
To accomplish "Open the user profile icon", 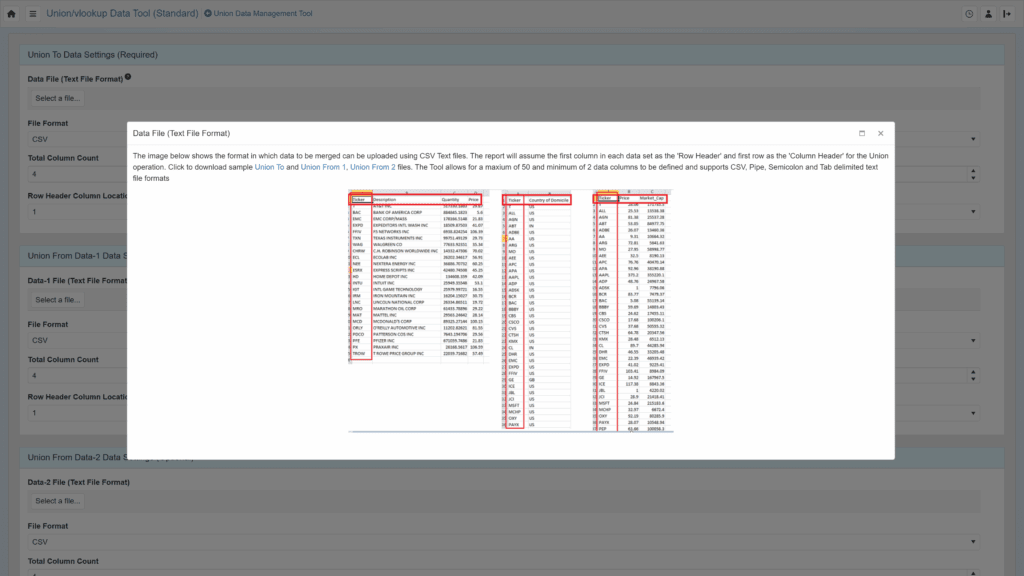I will tap(989, 14).
